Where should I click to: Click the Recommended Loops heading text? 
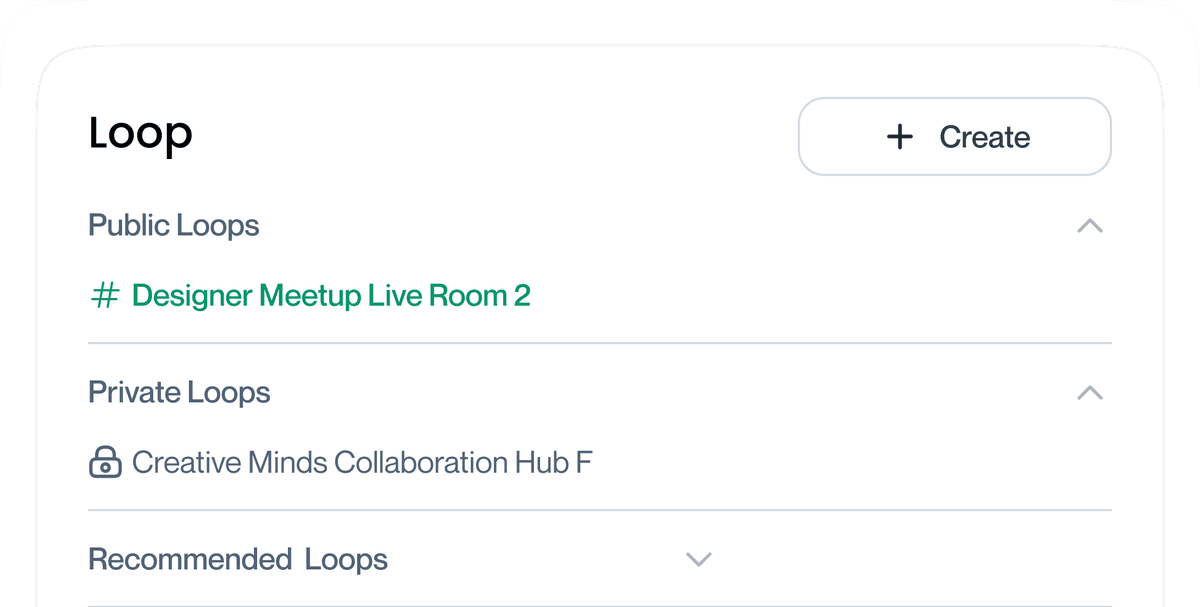coord(238,559)
